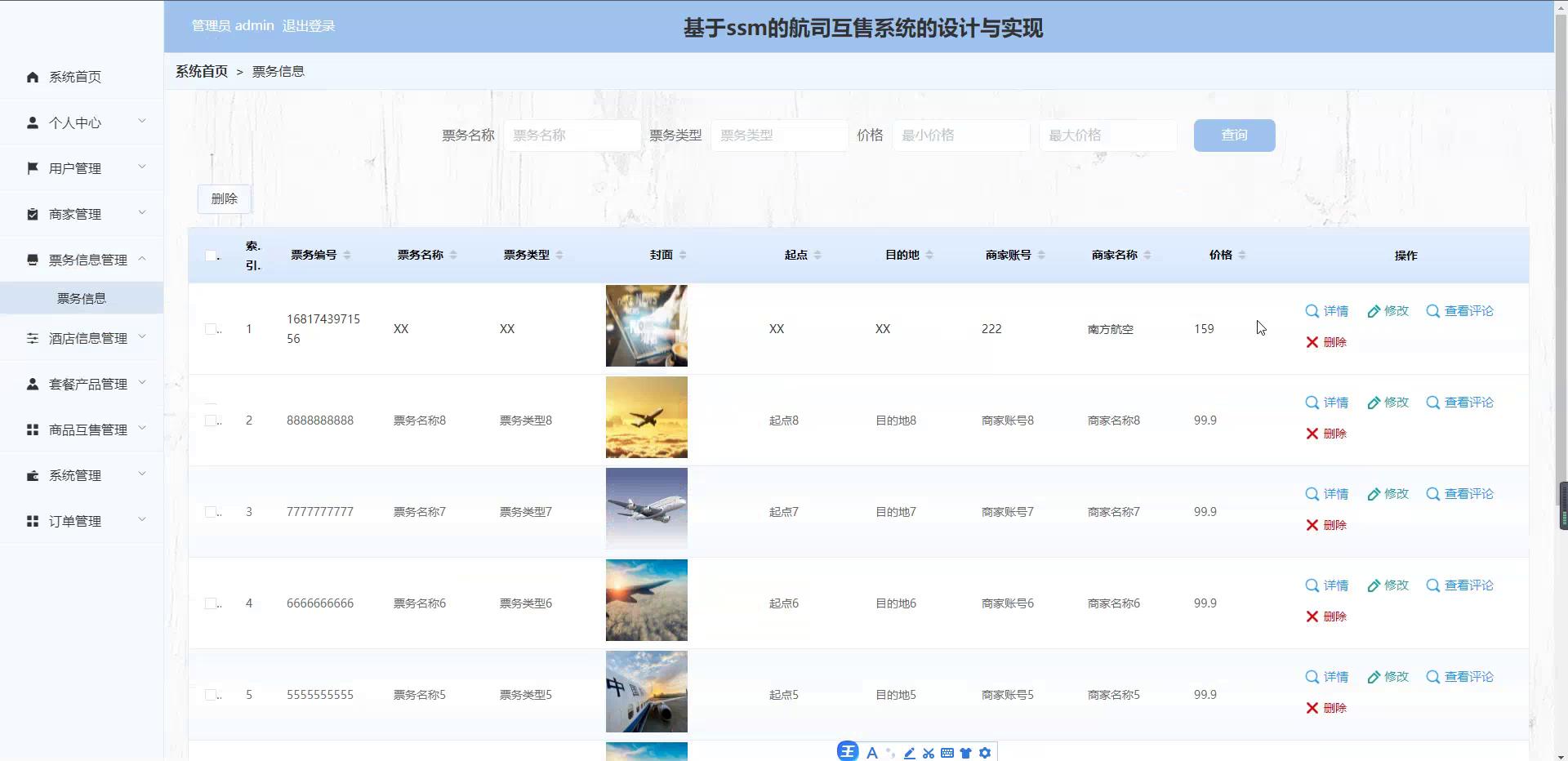The width and height of the screenshot is (1568, 761).
Task: Click the flag icon beside 用户管理
Action: (x=33, y=168)
